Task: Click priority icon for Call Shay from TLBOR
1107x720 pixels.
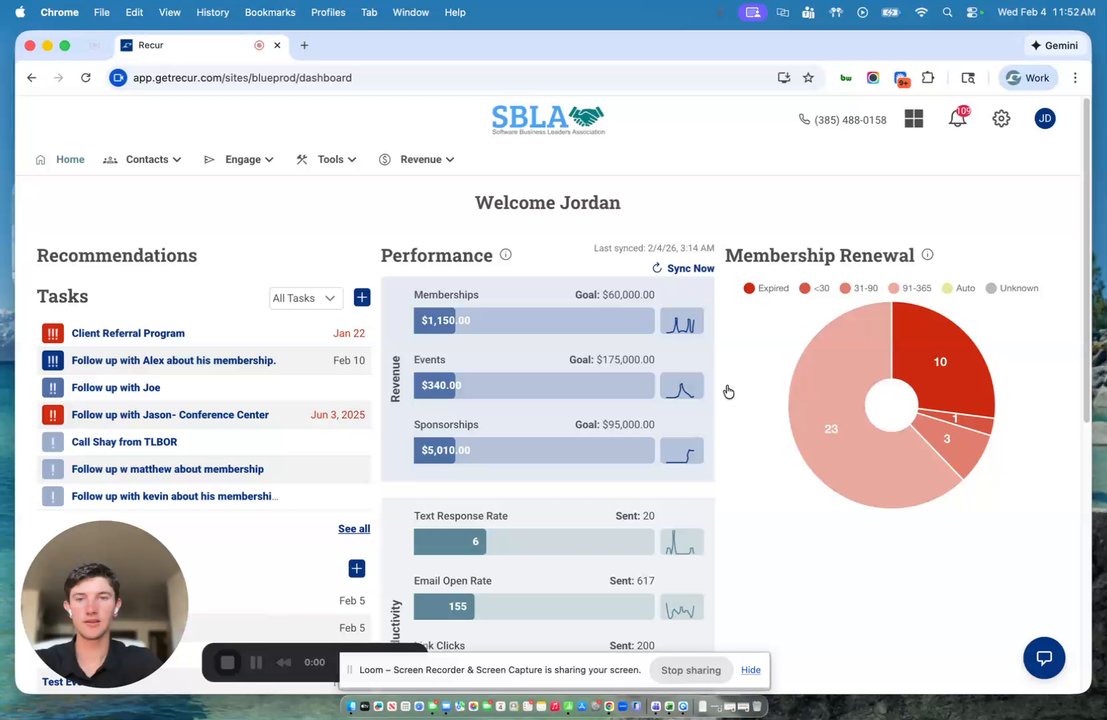Action: (x=53, y=442)
